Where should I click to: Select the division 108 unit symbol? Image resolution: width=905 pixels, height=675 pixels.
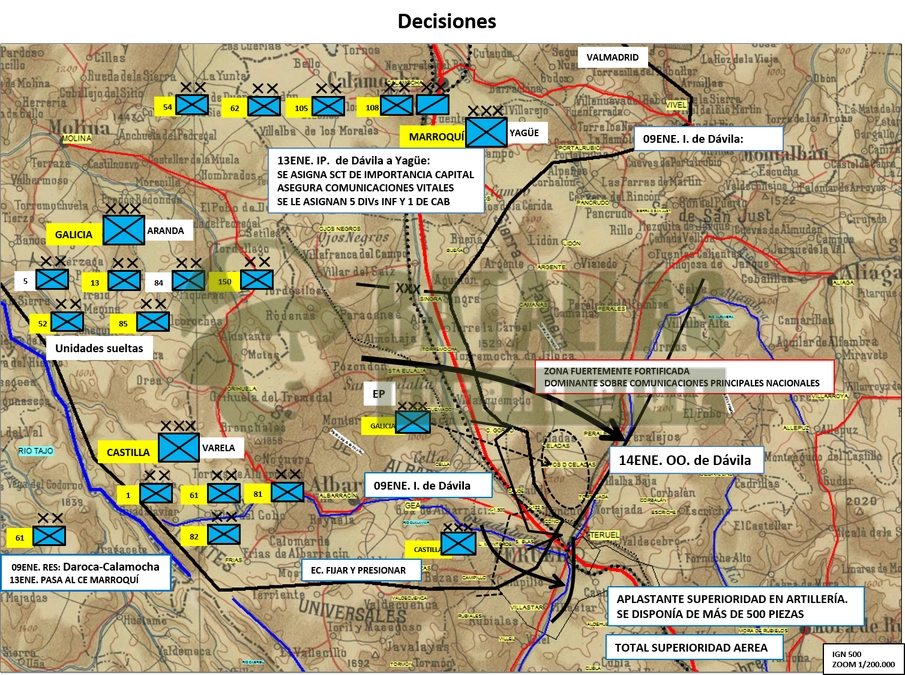397,105
